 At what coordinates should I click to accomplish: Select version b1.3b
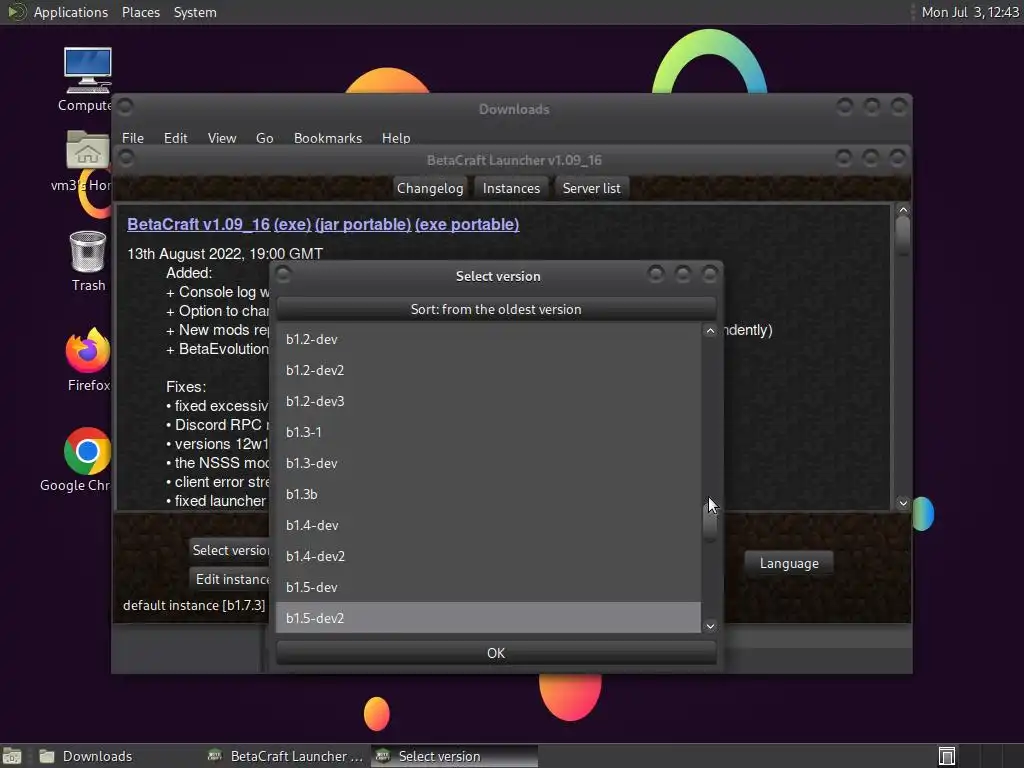pos(488,494)
